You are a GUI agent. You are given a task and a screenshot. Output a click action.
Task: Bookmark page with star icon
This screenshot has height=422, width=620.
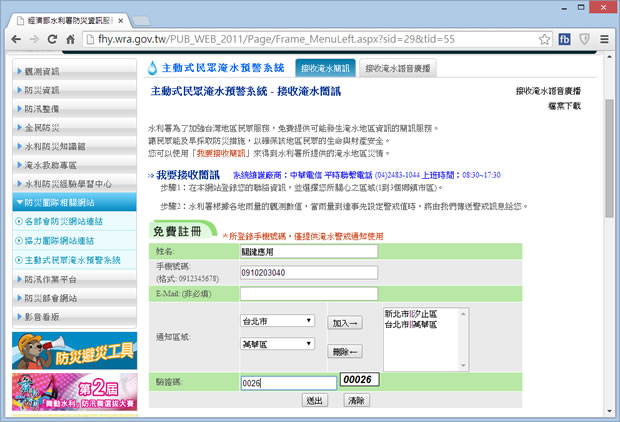[542, 39]
